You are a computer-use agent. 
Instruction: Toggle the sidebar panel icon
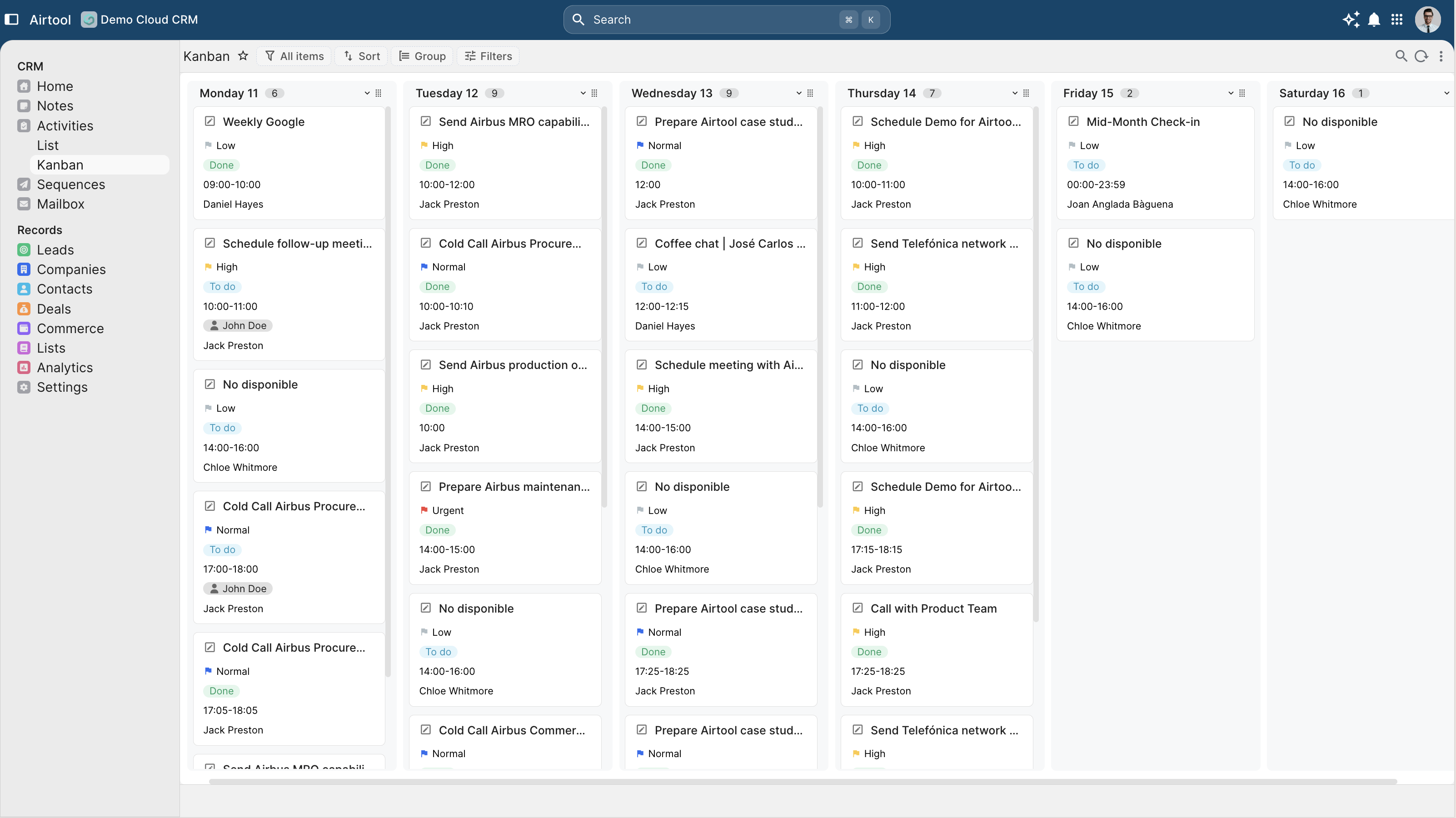[x=11, y=19]
